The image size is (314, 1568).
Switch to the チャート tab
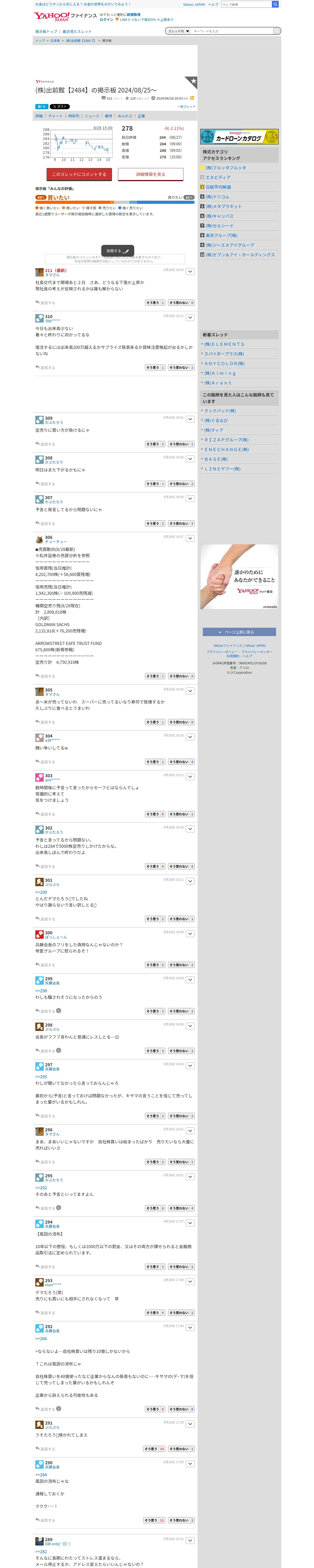[x=55, y=116]
